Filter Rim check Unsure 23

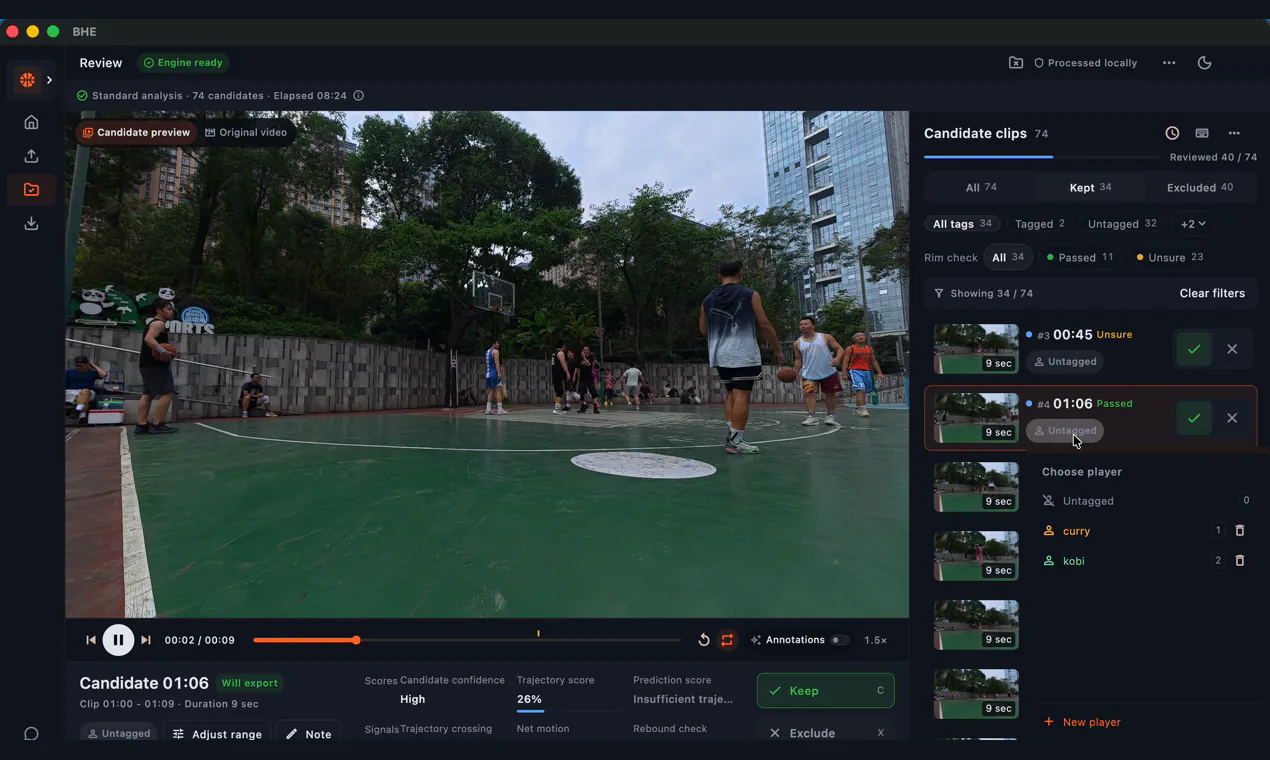[x=1170, y=257]
